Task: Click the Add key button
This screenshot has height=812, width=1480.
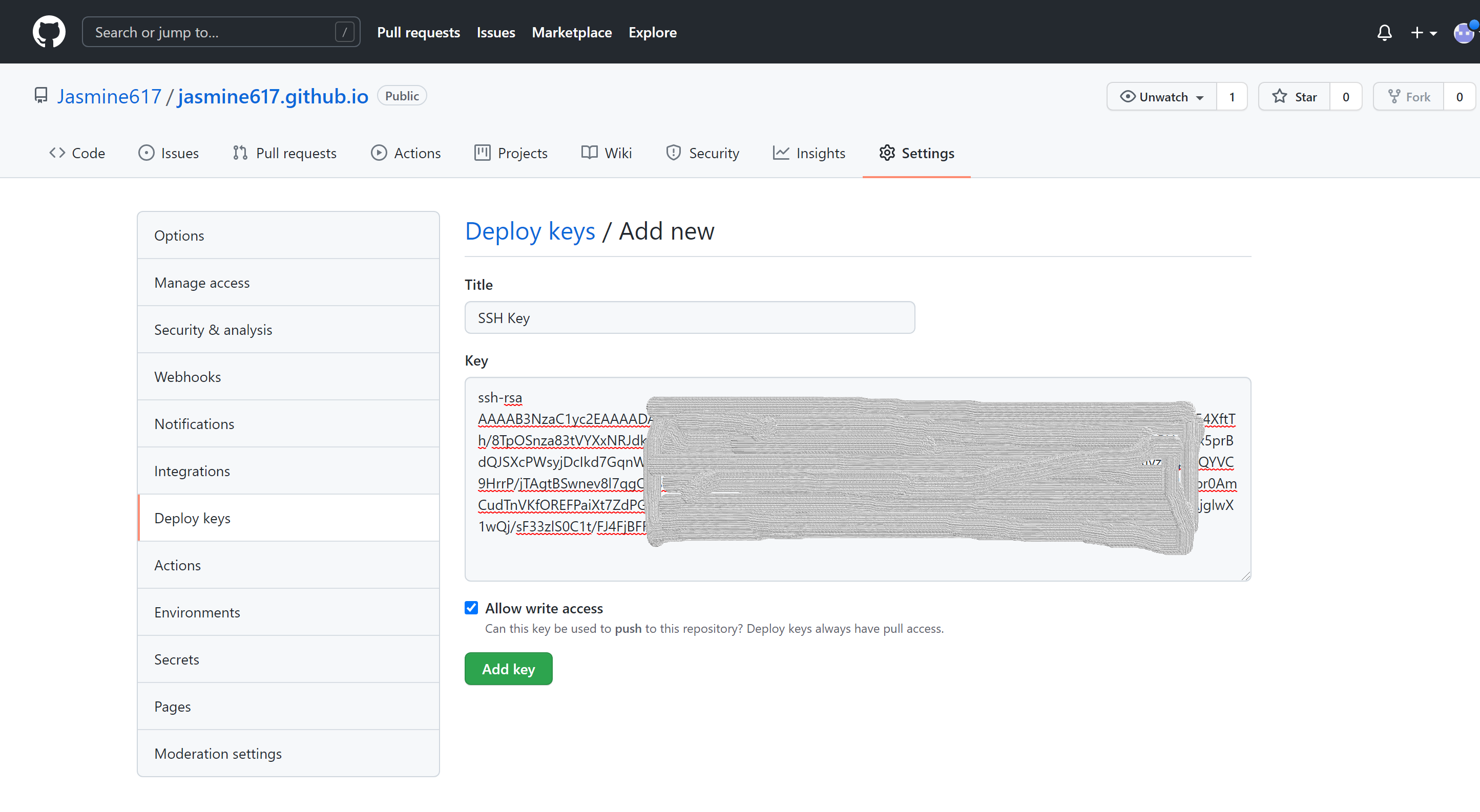Action: coord(508,669)
